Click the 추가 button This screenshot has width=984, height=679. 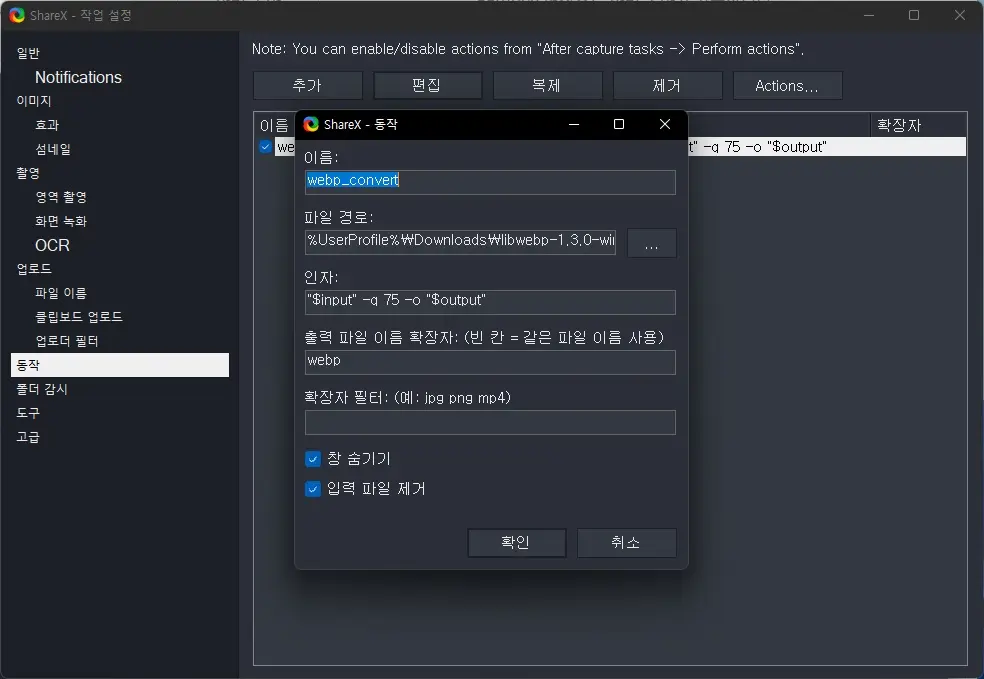click(308, 85)
